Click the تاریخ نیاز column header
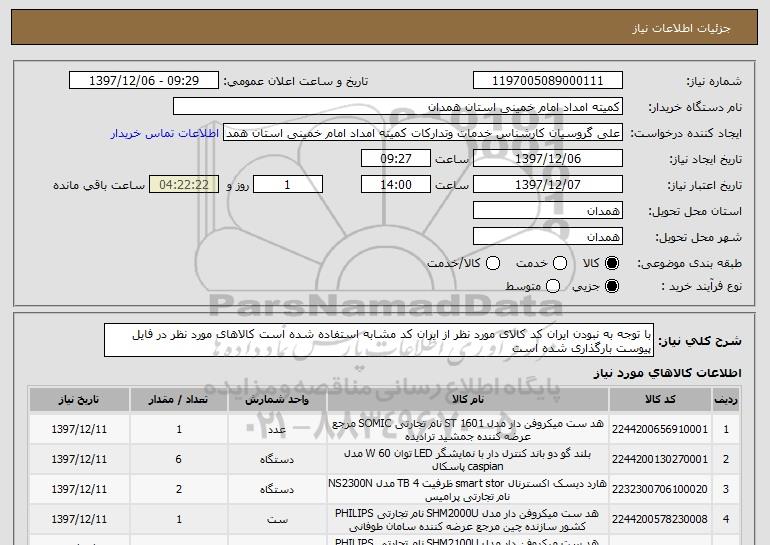 click(79, 400)
